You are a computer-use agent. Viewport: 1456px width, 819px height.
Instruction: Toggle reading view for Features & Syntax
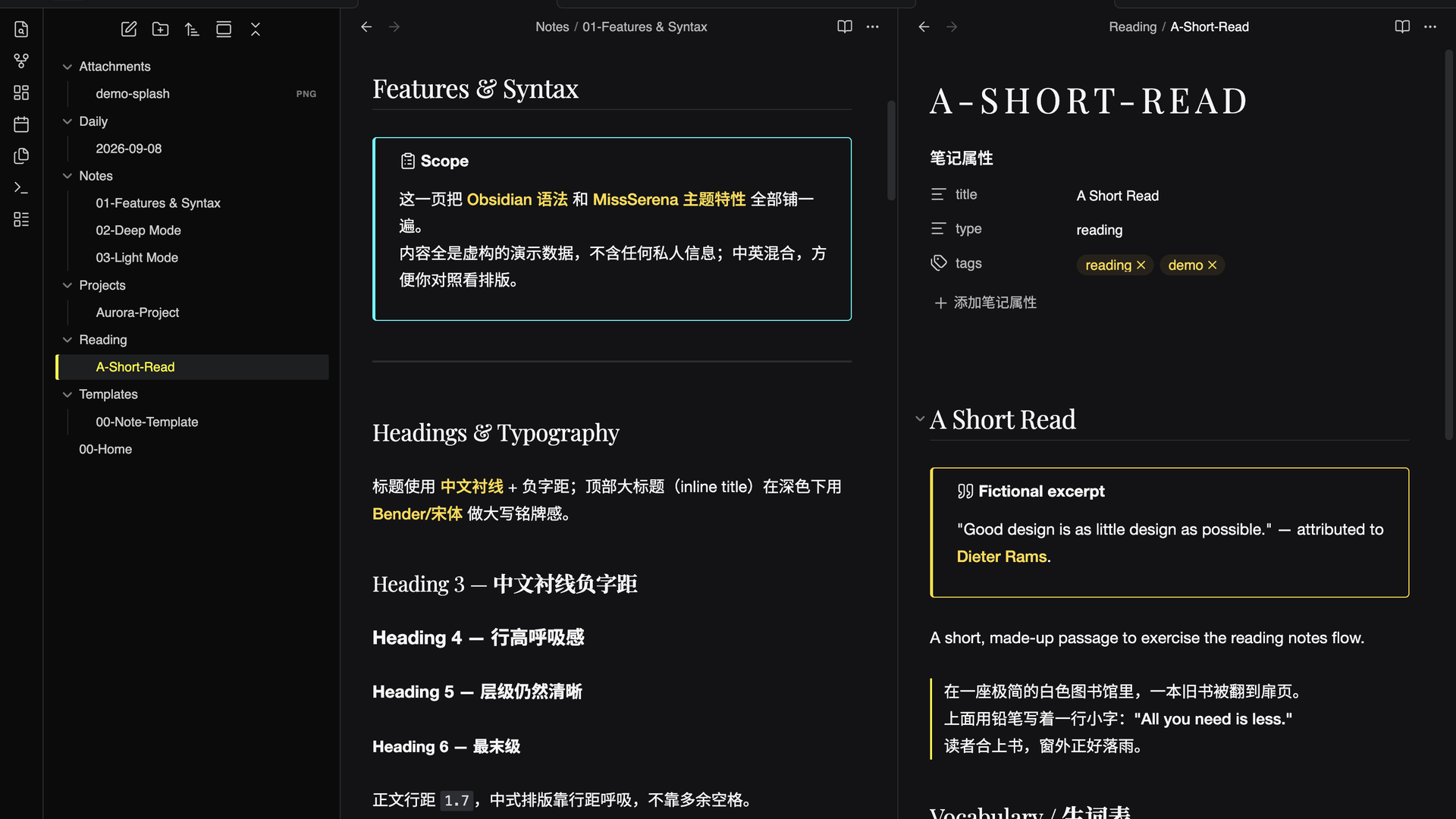point(845,27)
